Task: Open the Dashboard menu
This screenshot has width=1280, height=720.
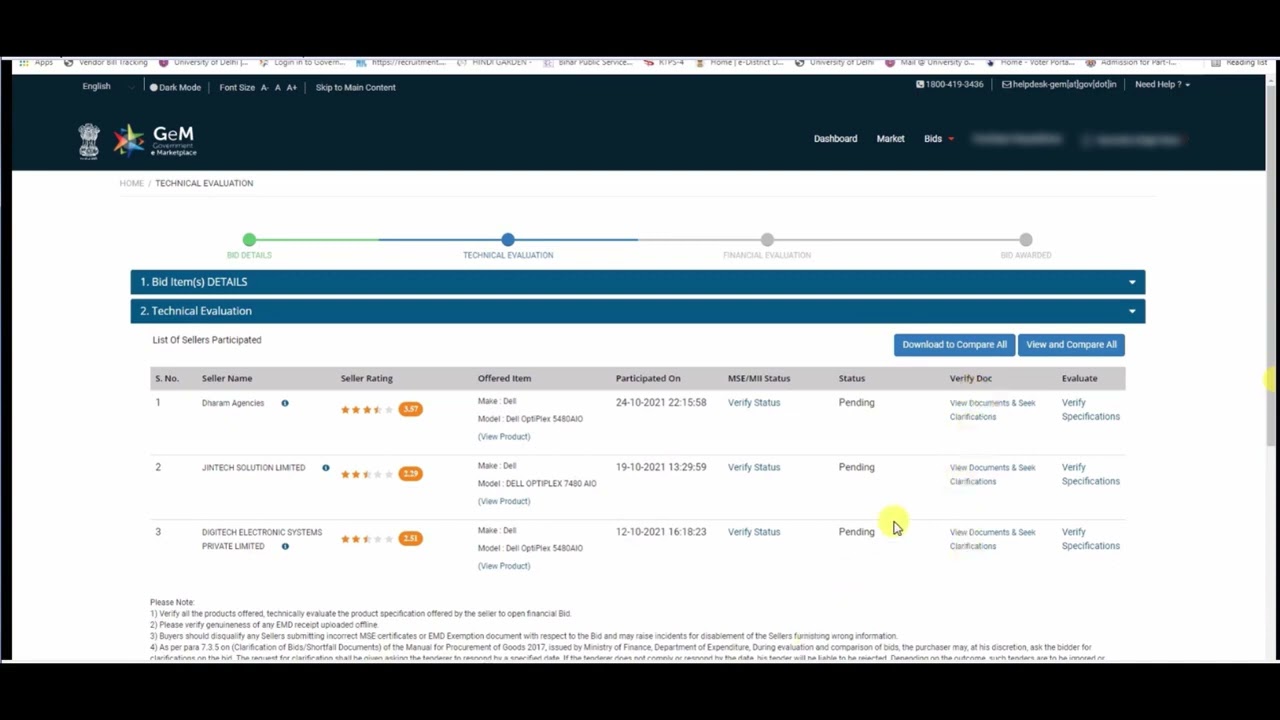Action: (835, 139)
